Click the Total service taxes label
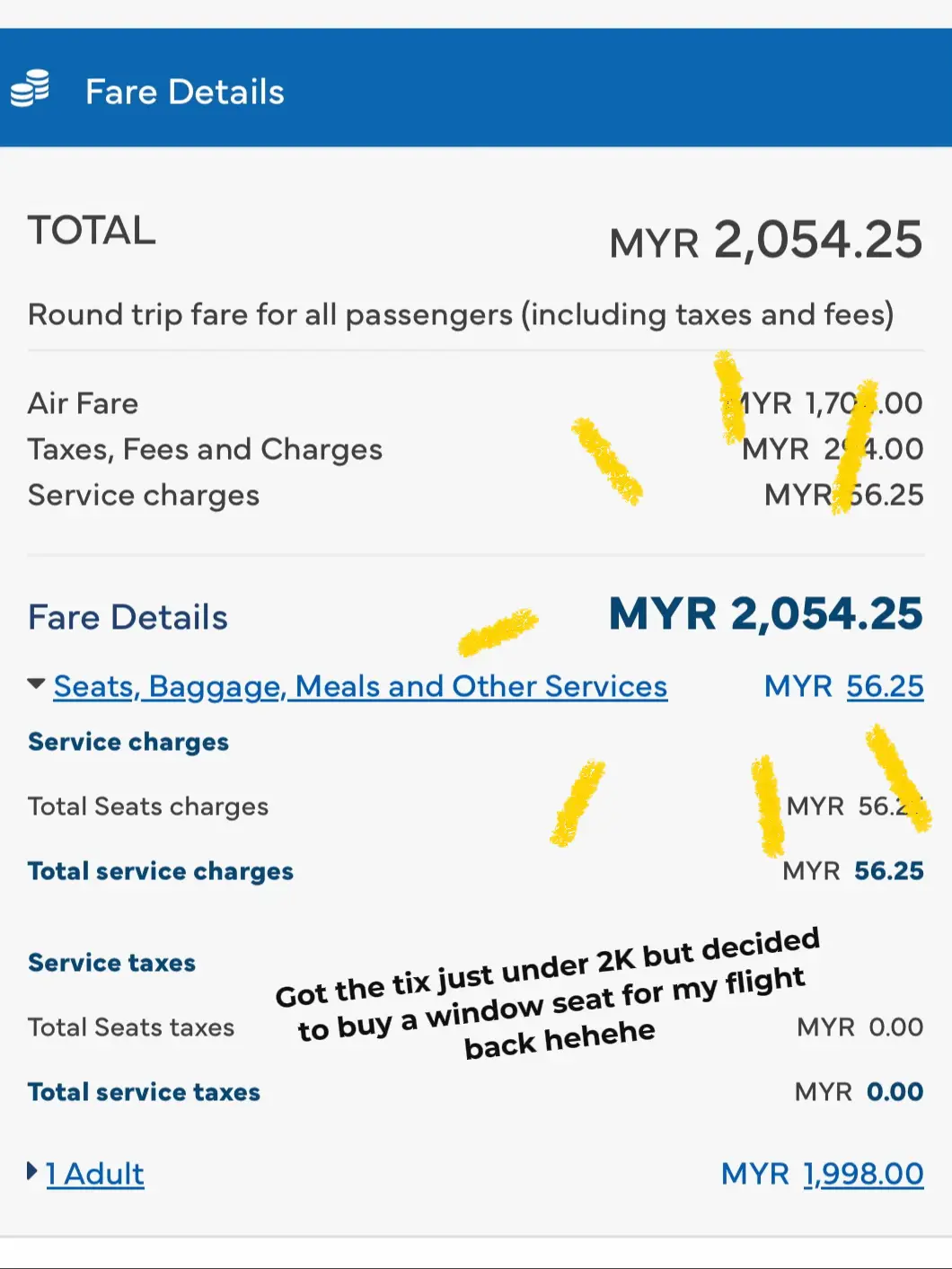 144,1092
